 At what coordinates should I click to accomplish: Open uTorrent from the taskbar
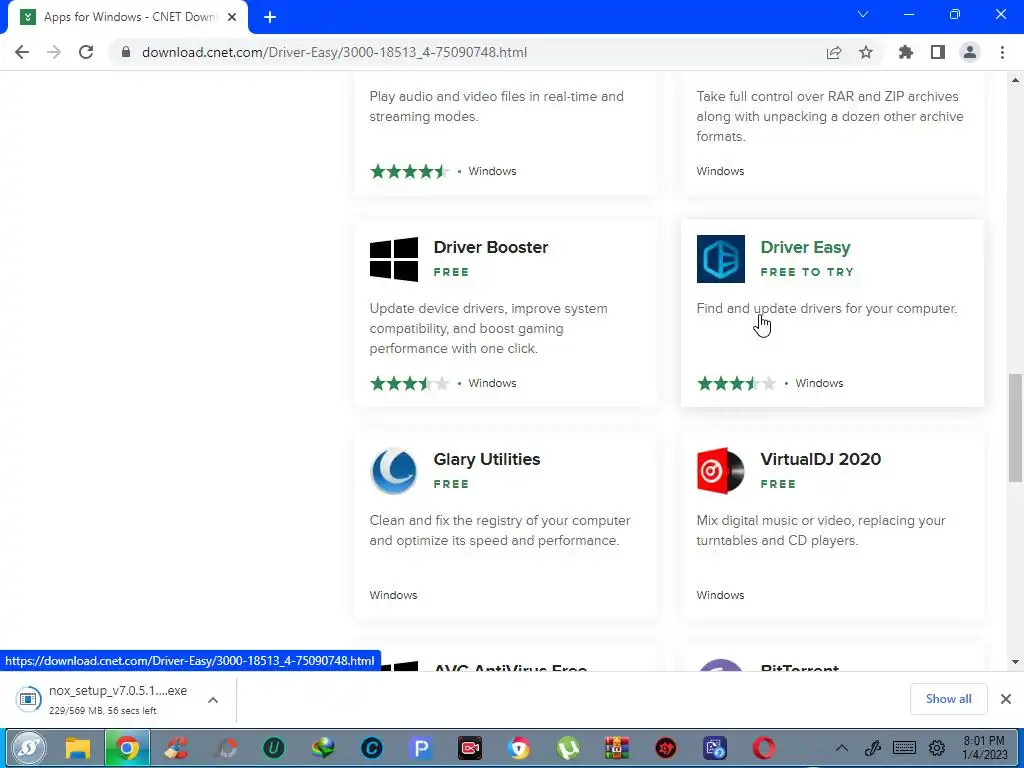(x=568, y=748)
